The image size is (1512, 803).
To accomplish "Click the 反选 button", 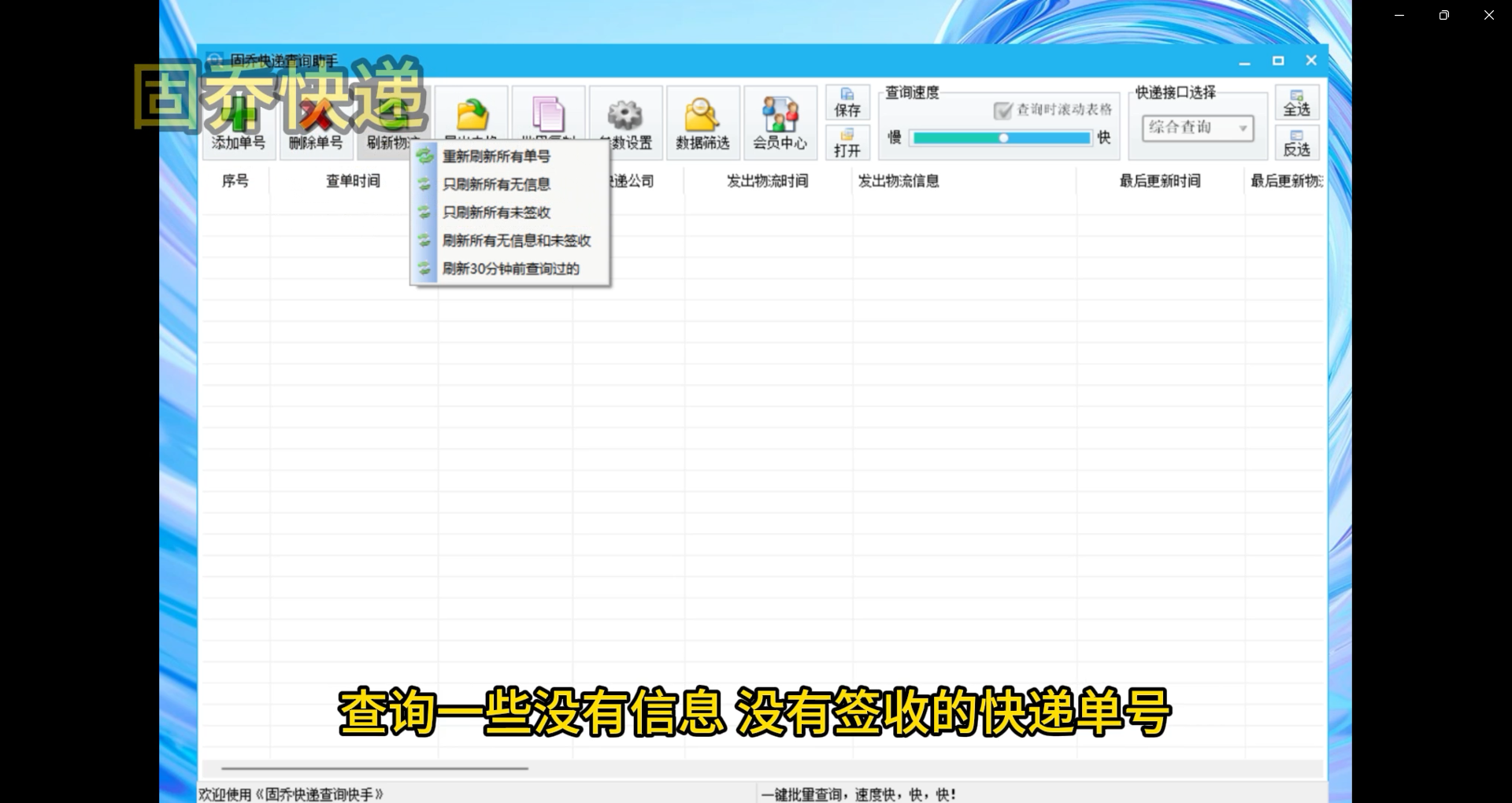I will 1297,142.
